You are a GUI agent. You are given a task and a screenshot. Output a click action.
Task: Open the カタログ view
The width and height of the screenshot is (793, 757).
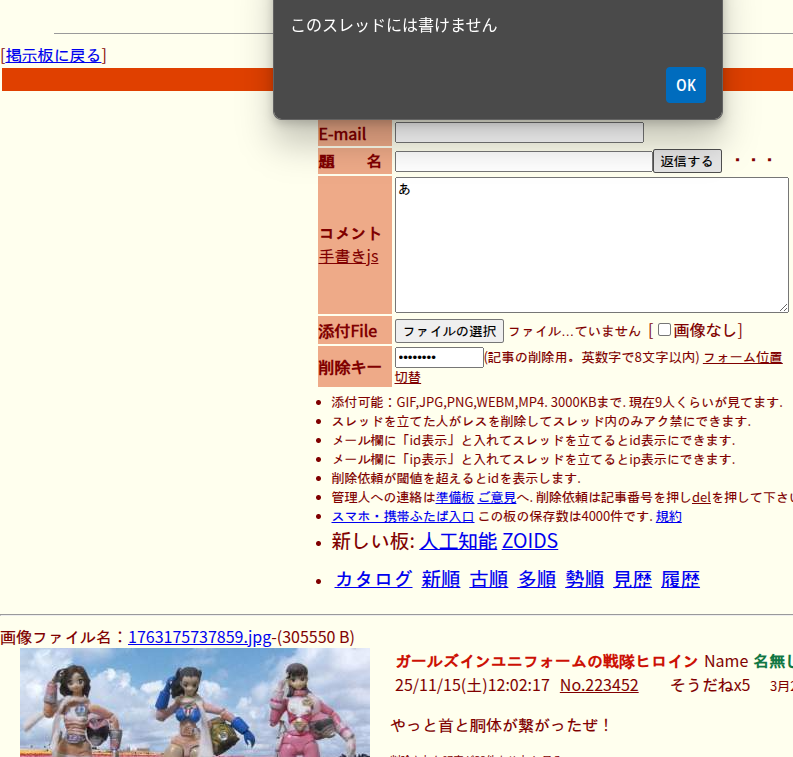[x=373, y=579]
